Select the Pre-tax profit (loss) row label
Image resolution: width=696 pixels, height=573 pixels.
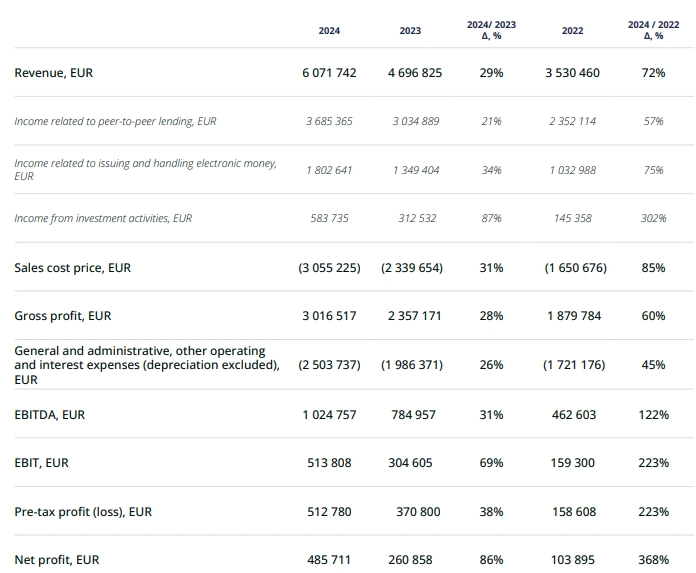click(83, 512)
